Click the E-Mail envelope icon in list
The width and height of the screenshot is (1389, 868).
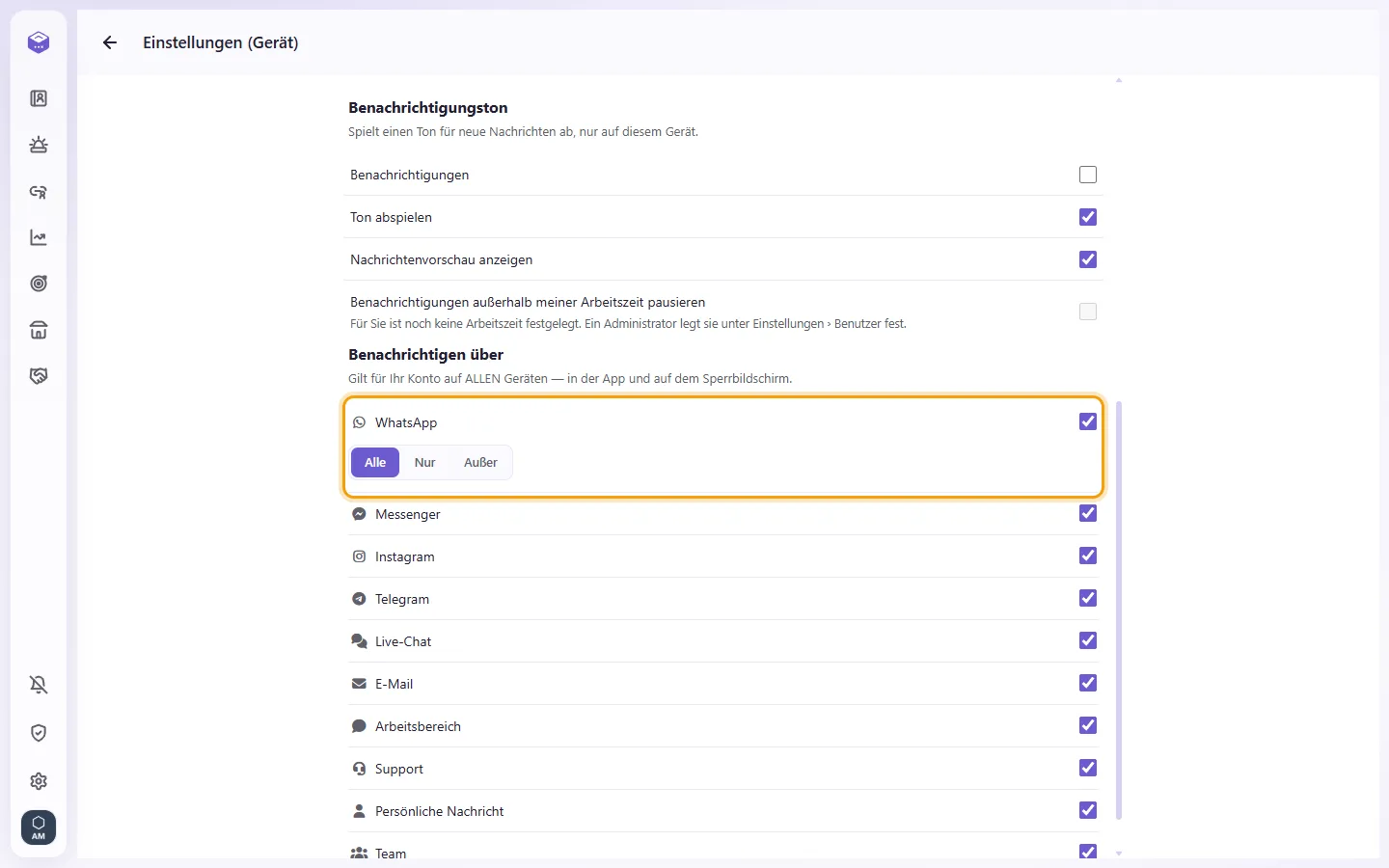coord(359,684)
